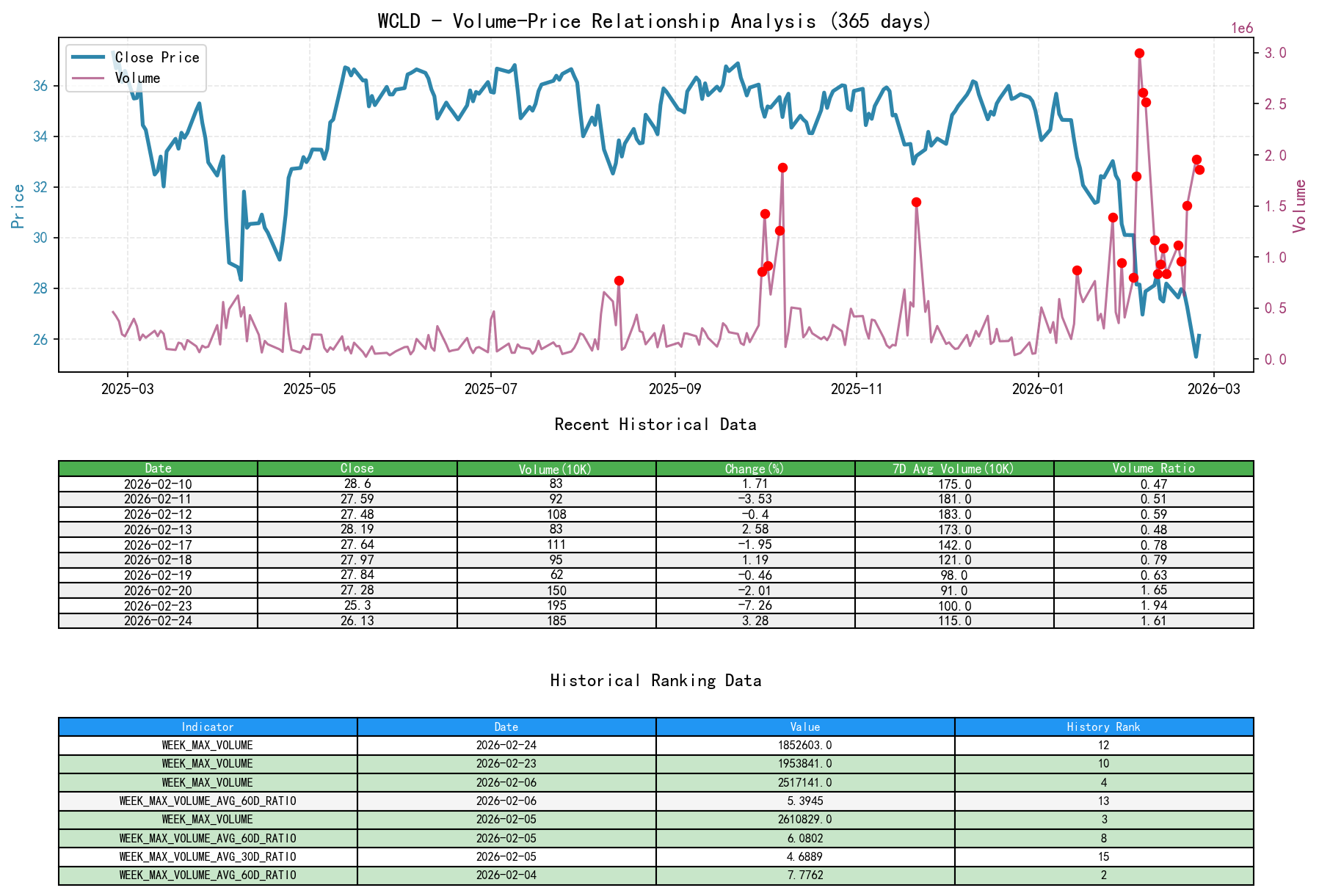
Task: Click the Volume axis label
Action: [1301, 205]
